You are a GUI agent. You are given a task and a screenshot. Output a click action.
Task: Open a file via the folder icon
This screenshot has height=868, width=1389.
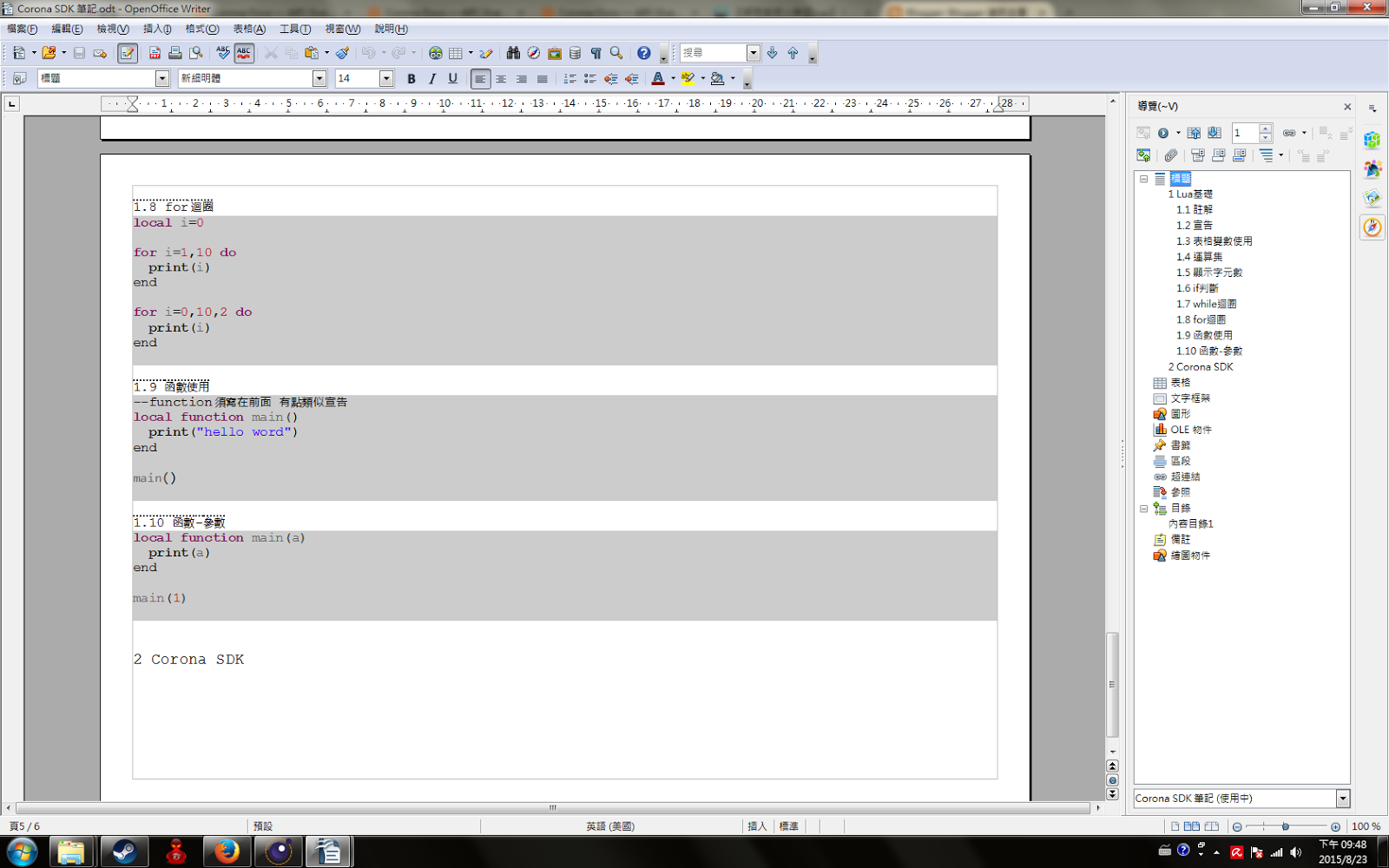click(x=49, y=53)
